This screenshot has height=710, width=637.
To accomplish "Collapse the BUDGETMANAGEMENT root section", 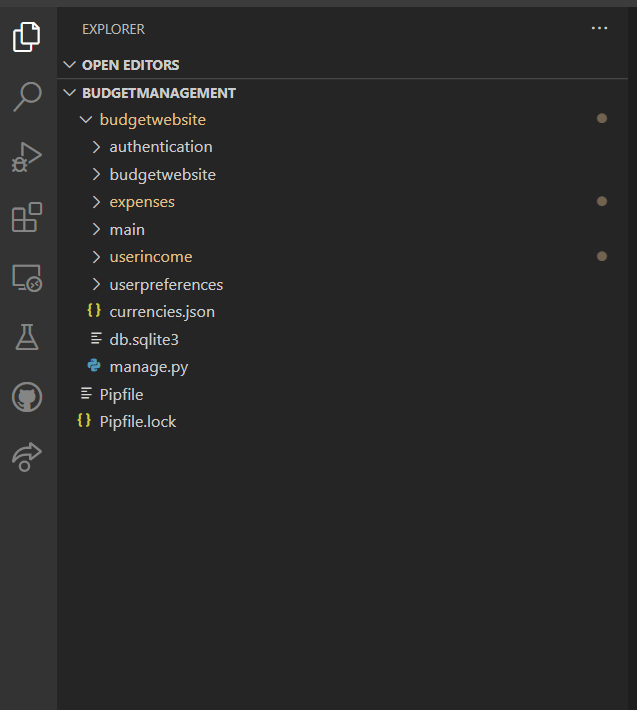I will [x=69, y=93].
